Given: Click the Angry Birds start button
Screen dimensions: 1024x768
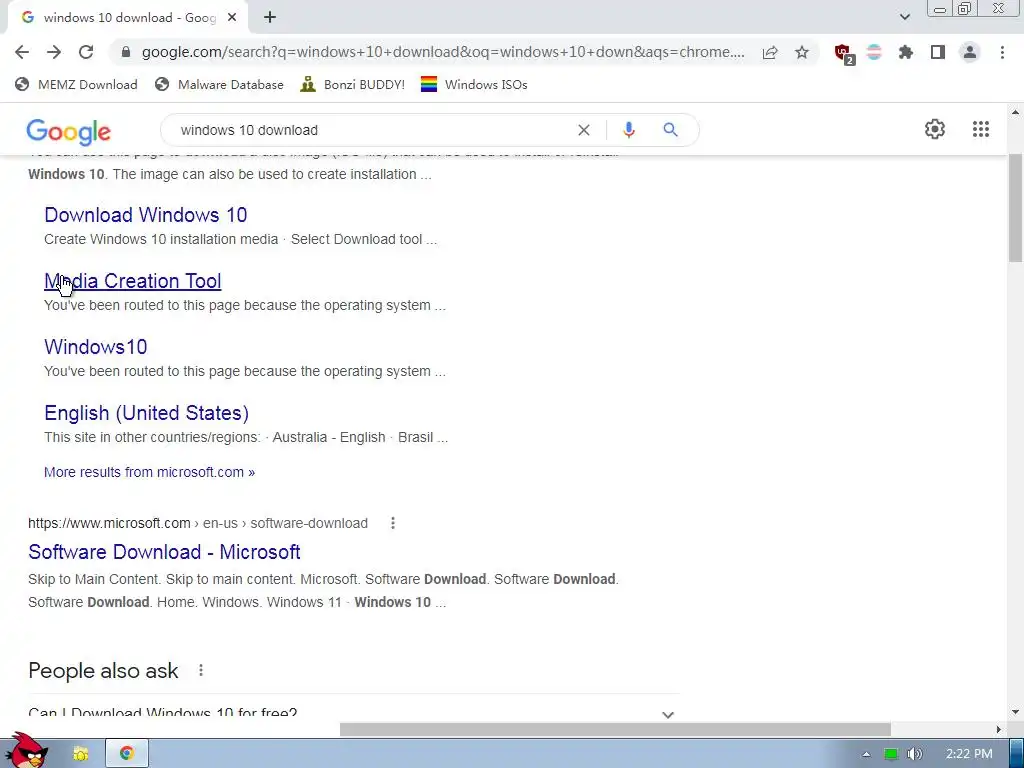Looking at the screenshot, I should pos(26,750).
